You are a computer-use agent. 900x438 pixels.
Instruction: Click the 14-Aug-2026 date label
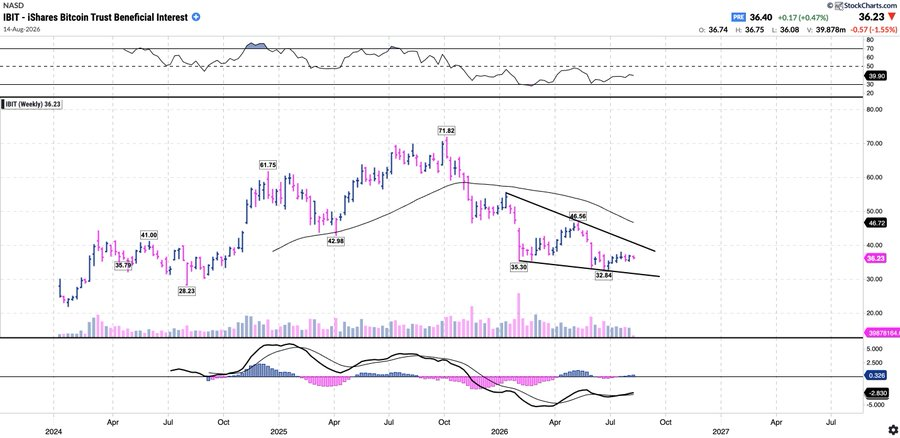[x=20, y=29]
